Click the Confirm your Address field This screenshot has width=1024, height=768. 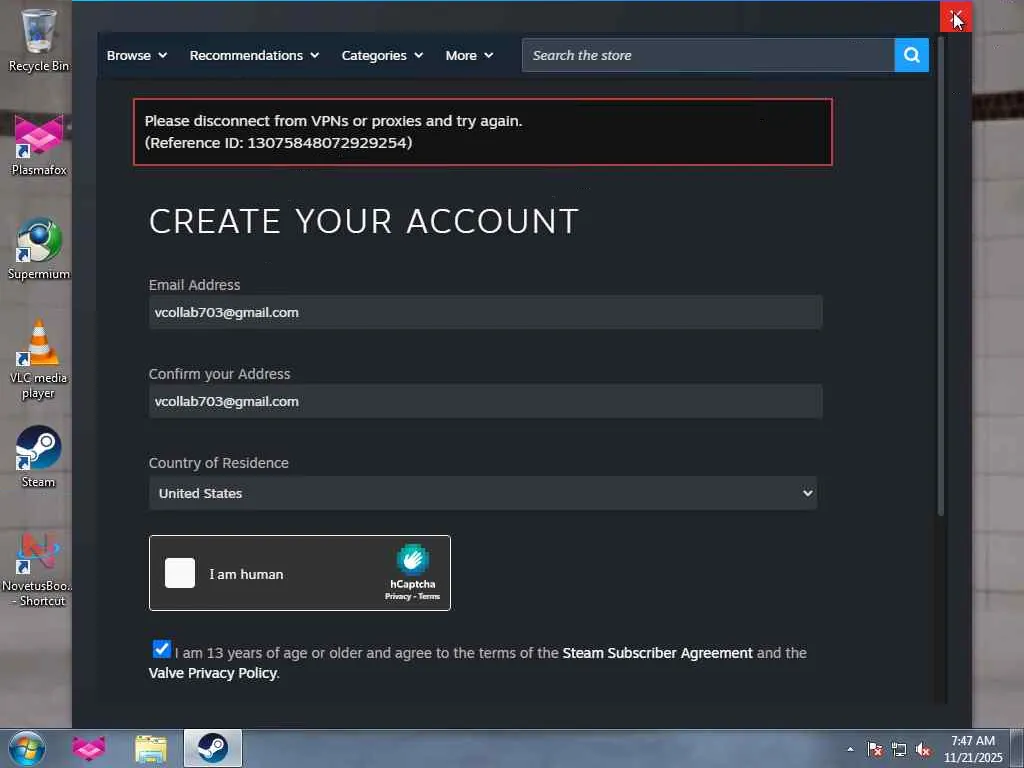pyautogui.click(x=485, y=401)
